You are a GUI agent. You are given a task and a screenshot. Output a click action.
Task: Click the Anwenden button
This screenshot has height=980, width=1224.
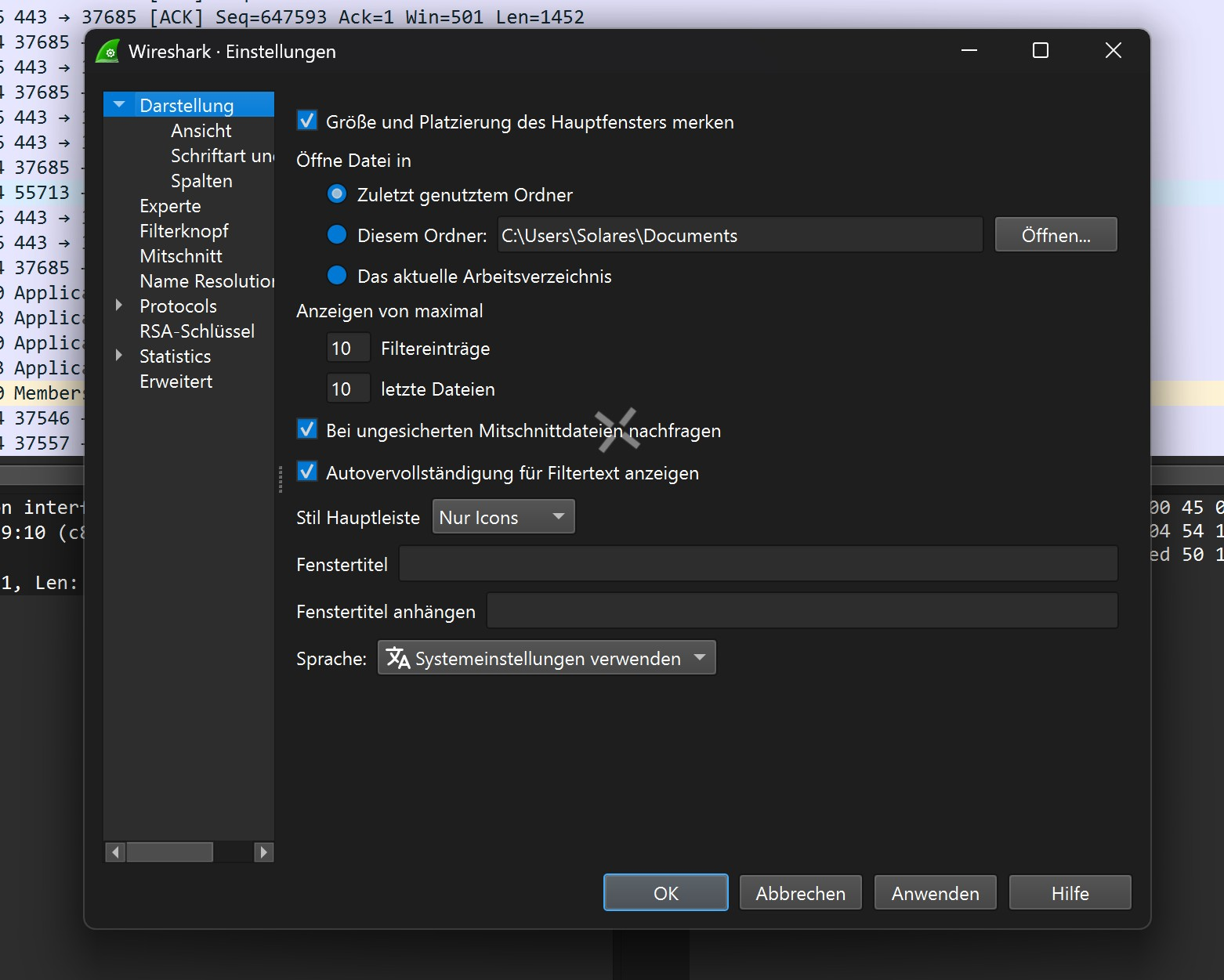pyautogui.click(x=936, y=893)
